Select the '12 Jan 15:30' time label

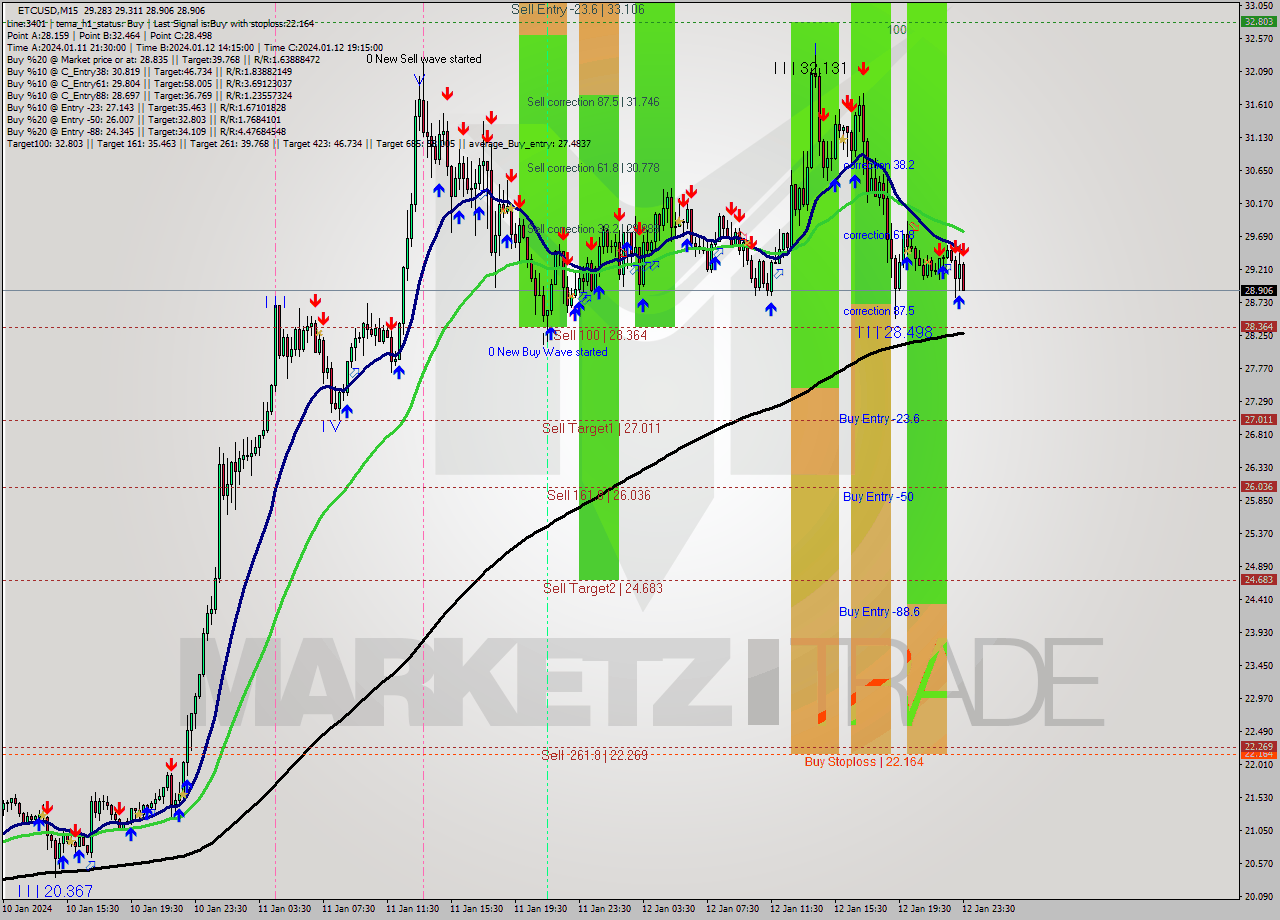(860, 909)
